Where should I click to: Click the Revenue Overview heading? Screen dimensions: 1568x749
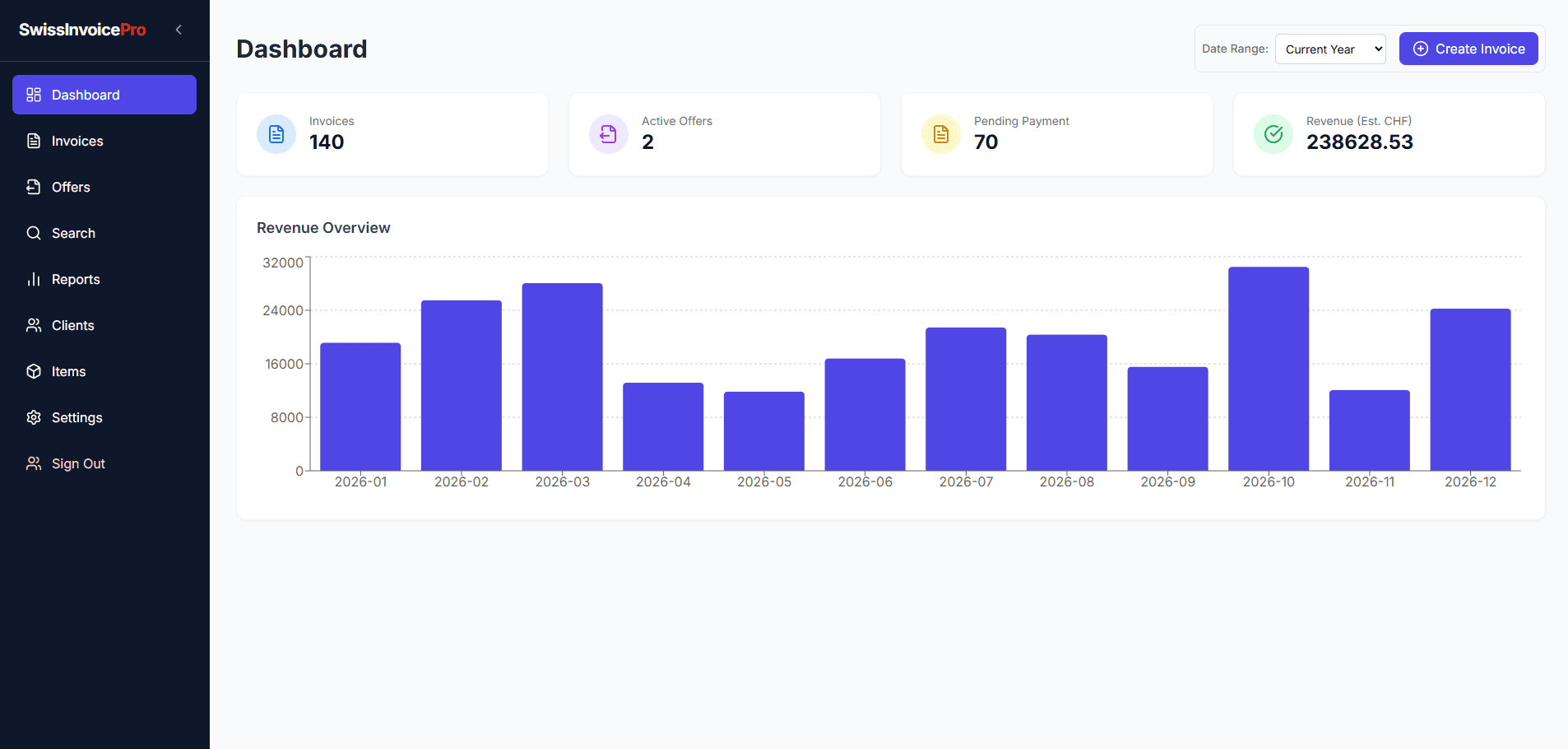323,228
